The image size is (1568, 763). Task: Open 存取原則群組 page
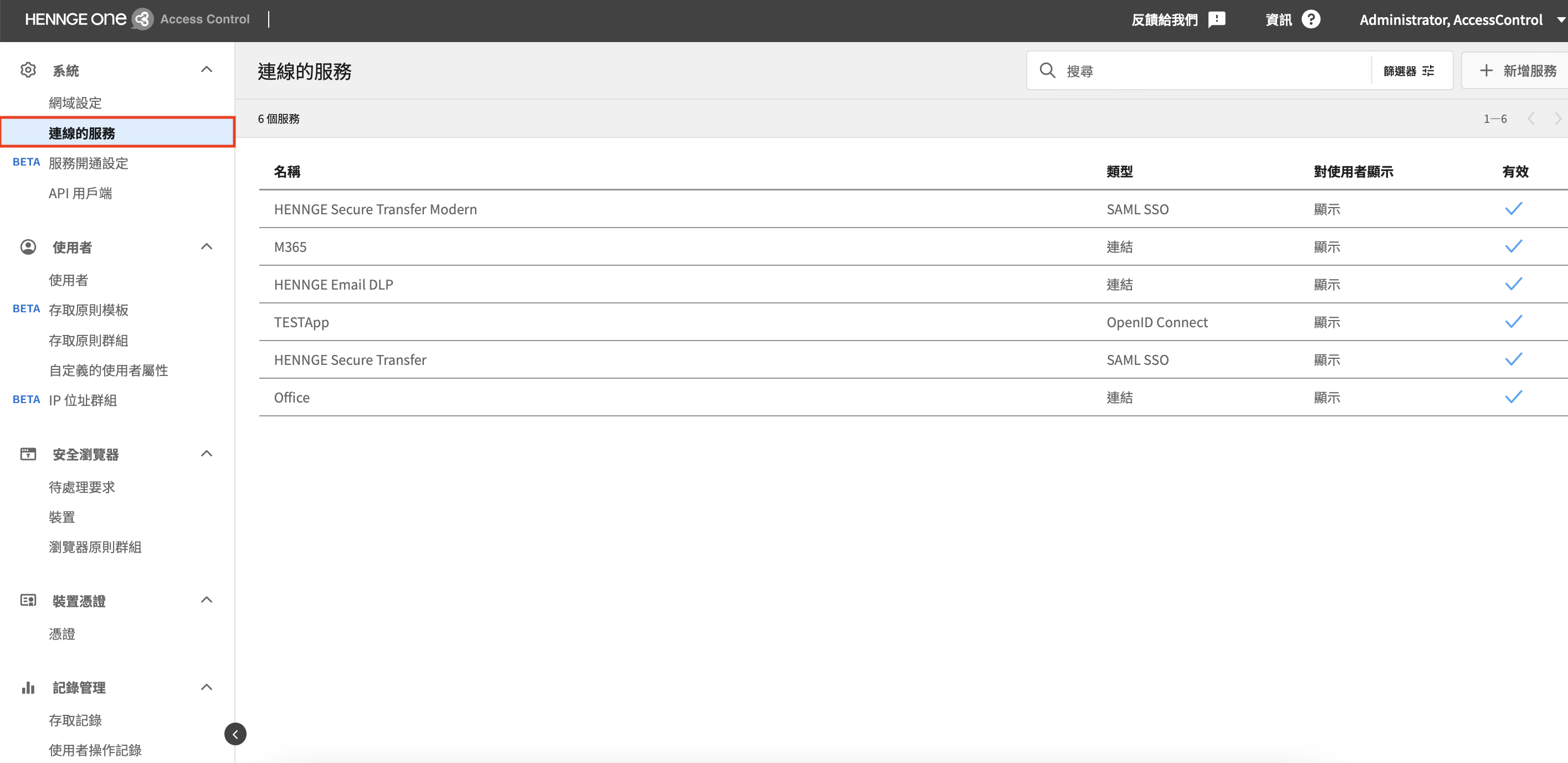point(88,340)
